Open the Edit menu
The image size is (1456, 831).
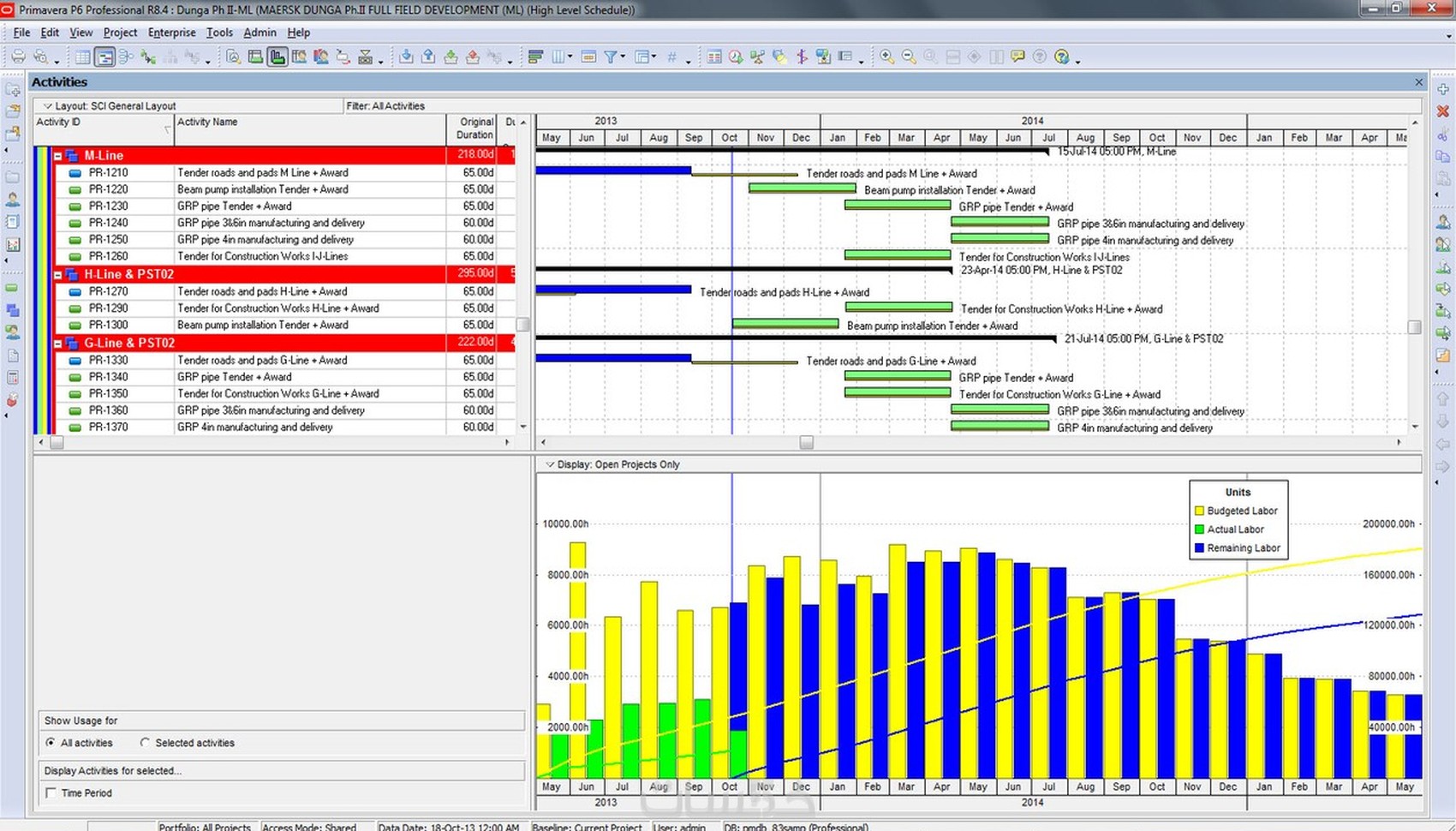pyautogui.click(x=50, y=33)
